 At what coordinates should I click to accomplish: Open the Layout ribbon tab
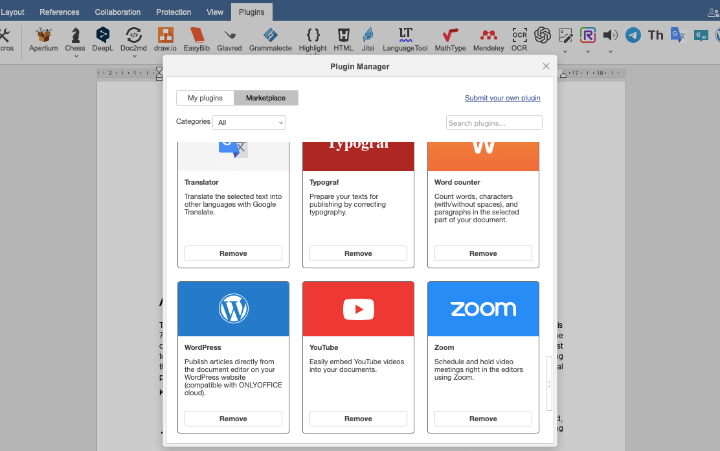12,12
